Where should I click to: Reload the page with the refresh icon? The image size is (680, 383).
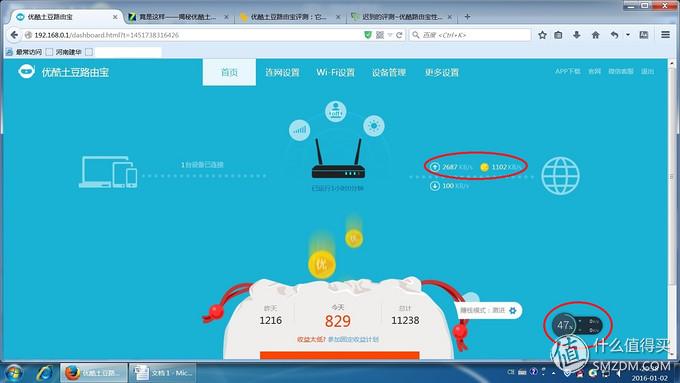pyautogui.click(x=399, y=35)
